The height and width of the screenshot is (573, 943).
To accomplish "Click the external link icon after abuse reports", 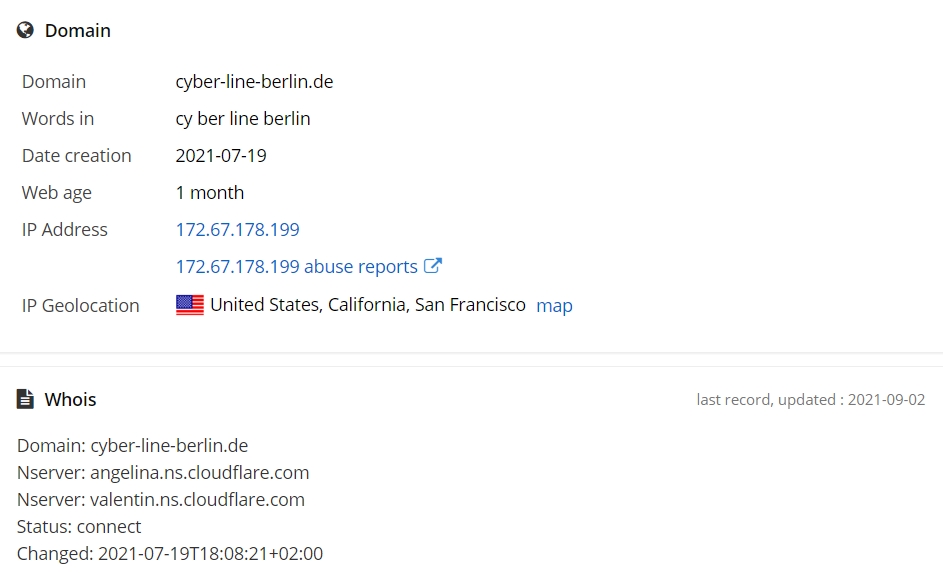I will tap(433, 266).
